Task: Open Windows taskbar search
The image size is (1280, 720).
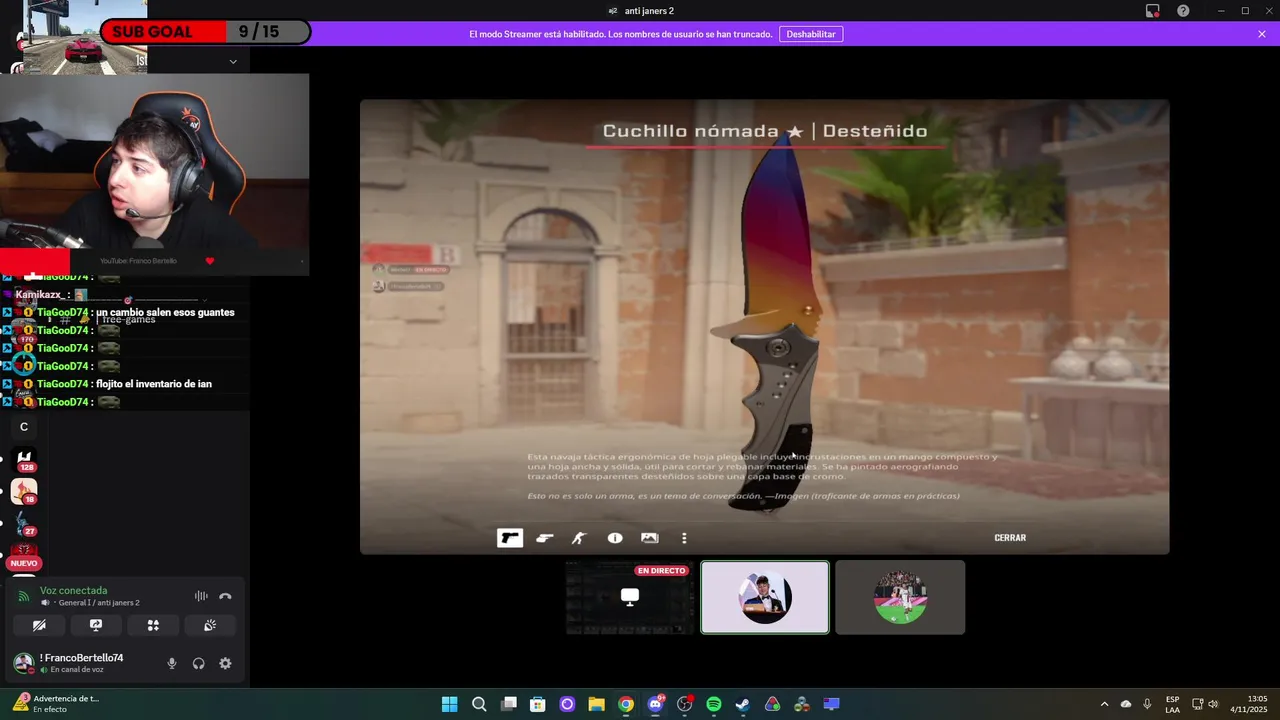Action: pyautogui.click(x=479, y=704)
